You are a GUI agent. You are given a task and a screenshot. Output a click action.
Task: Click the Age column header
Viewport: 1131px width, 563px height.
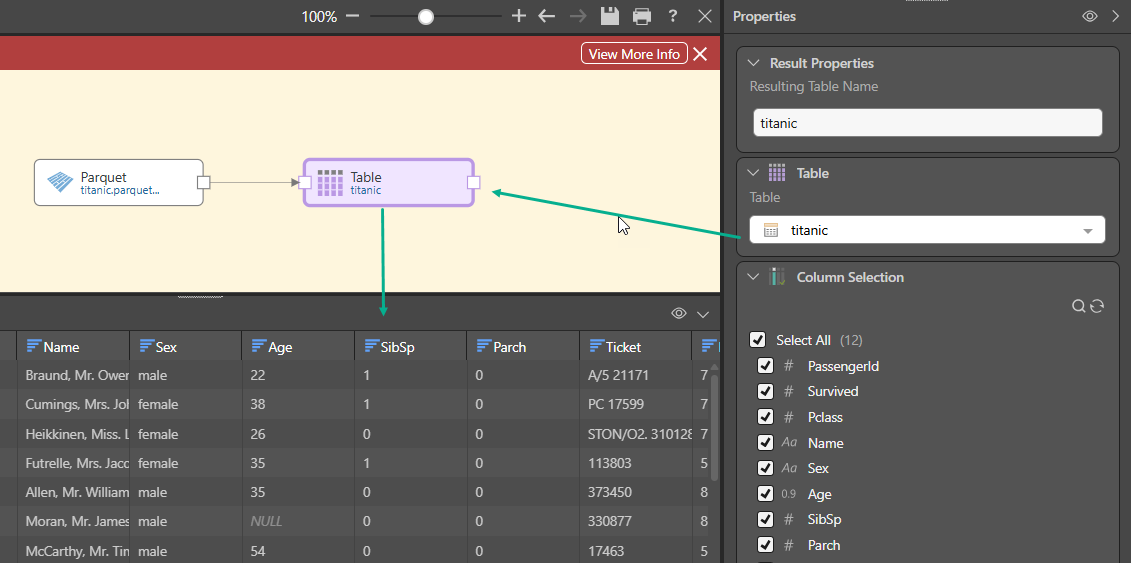[x=298, y=347]
